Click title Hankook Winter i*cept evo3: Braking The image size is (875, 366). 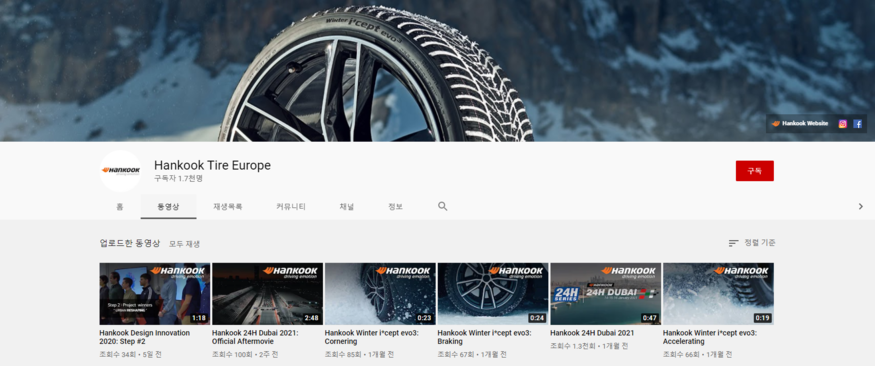pos(484,337)
